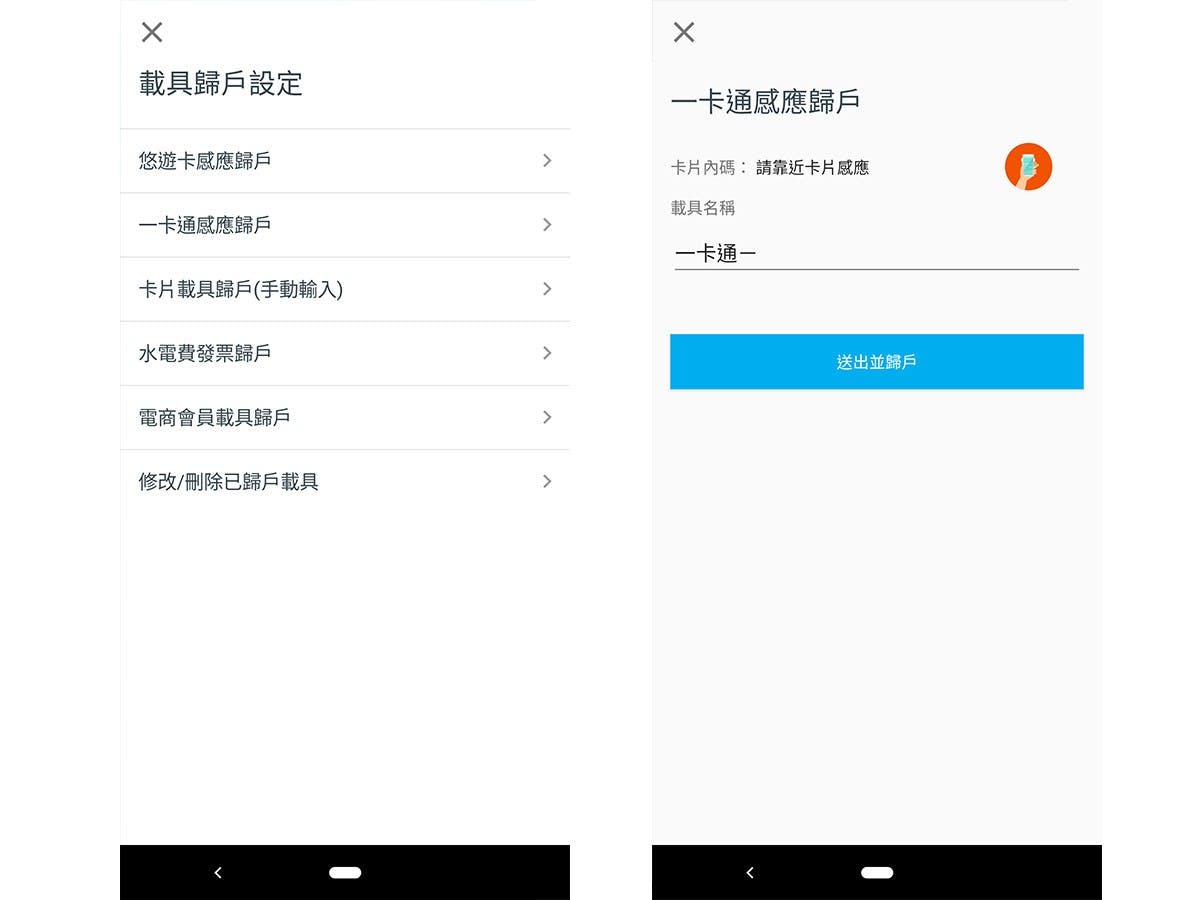Viewport: 1200px width, 900px height.
Task: Tap the orange NFC card-sensing icon
Action: [1028, 167]
